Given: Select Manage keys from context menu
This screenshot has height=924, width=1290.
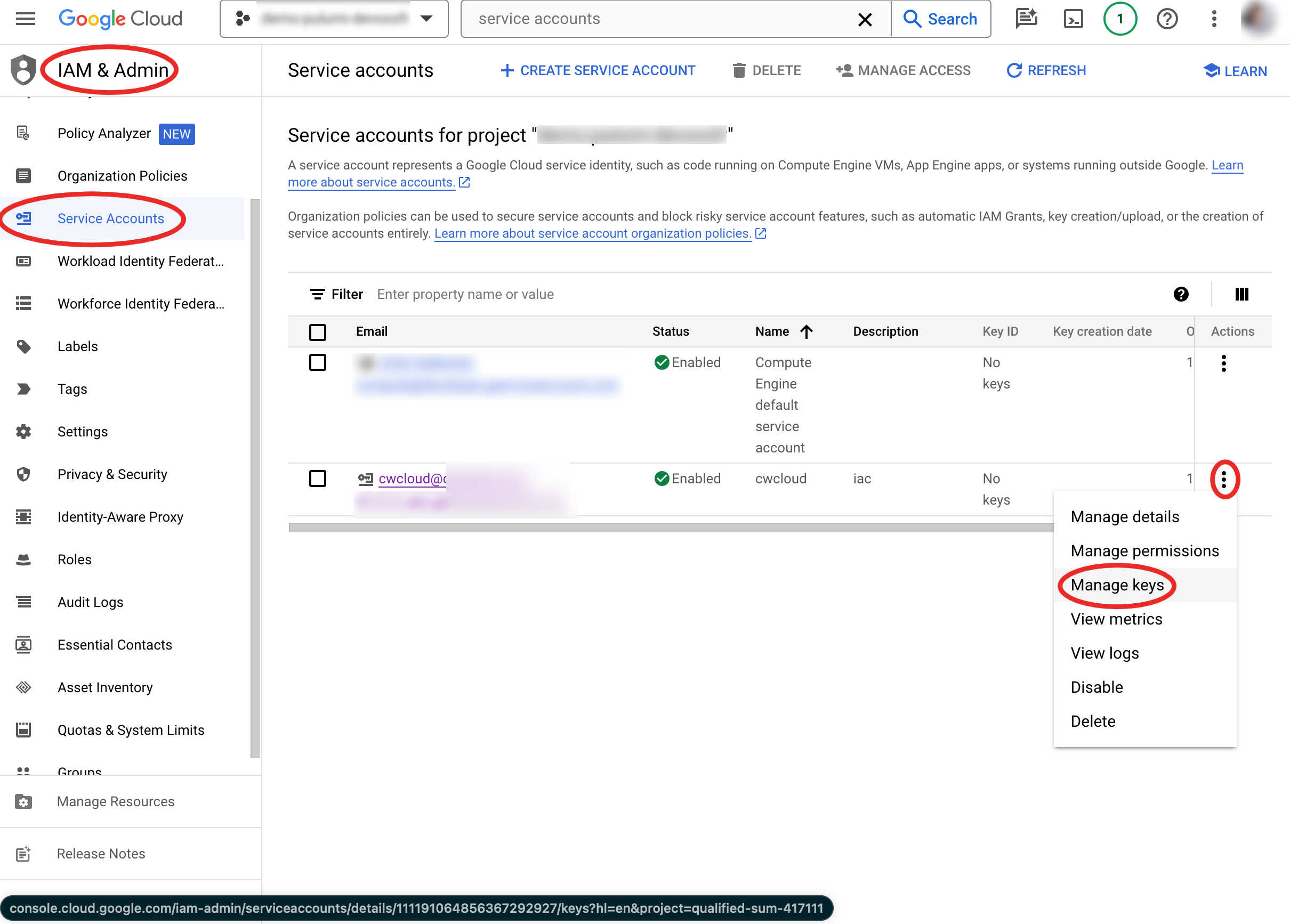Looking at the screenshot, I should click(1116, 585).
